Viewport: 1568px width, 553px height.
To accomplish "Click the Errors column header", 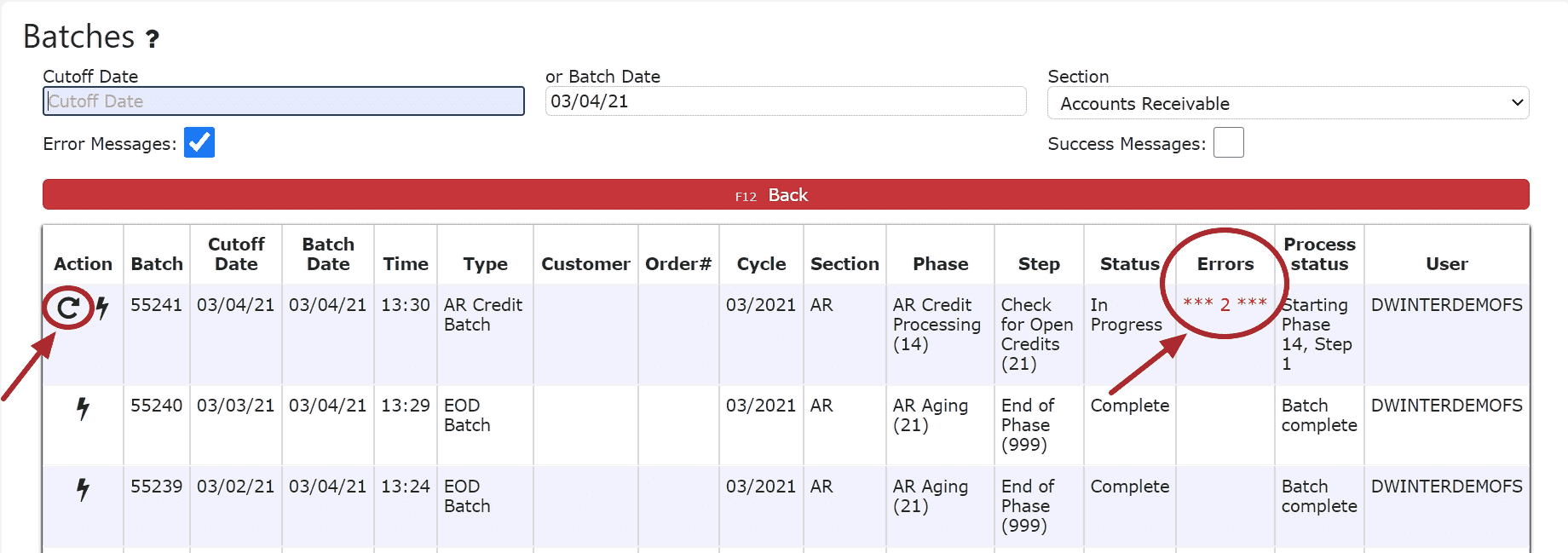I will point(1225,264).
